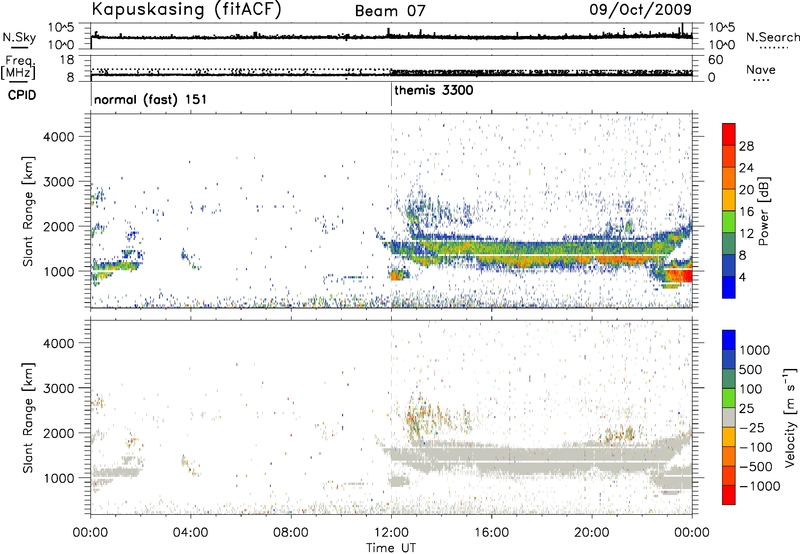The width and height of the screenshot is (800, 554).
Task: Click the '18' frequency axis value
Action: point(67,60)
